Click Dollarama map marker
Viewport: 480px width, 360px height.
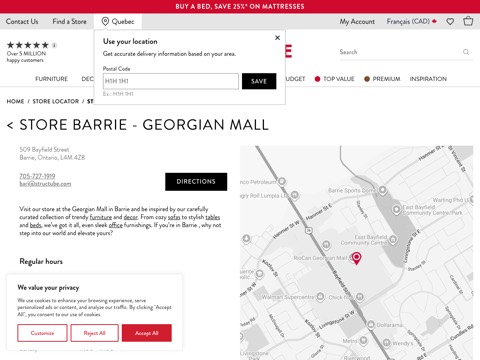(x=371, y=324)
